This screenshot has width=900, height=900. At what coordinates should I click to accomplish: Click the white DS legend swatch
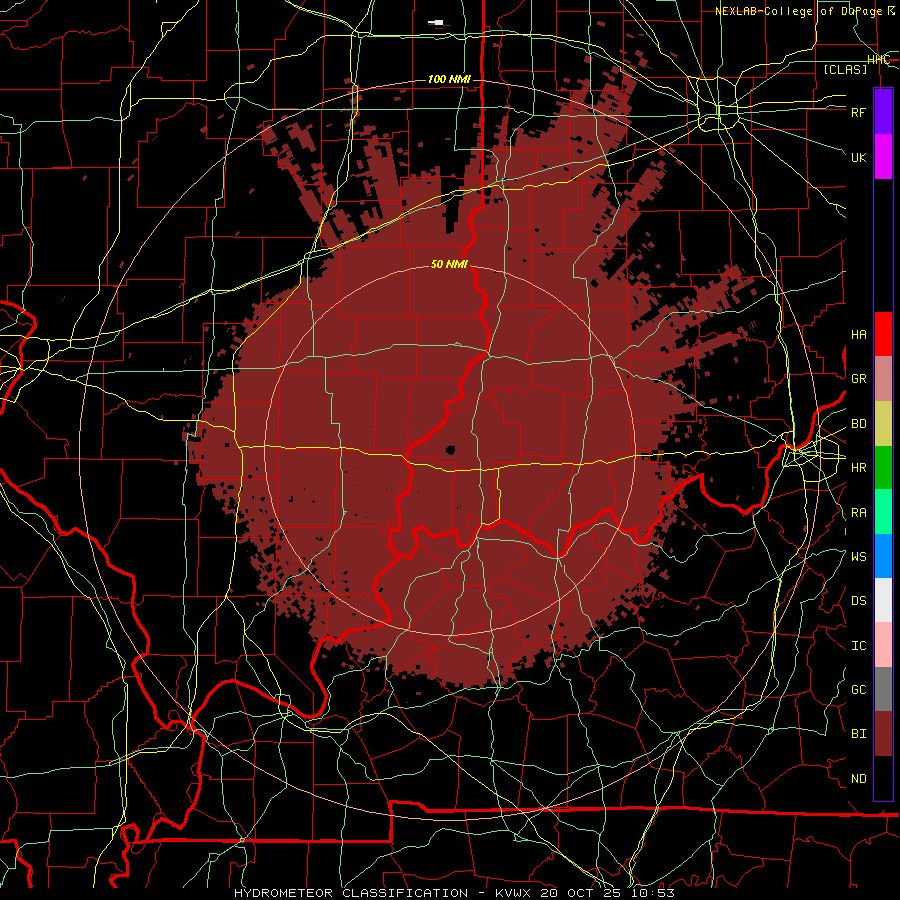[883, 600]
